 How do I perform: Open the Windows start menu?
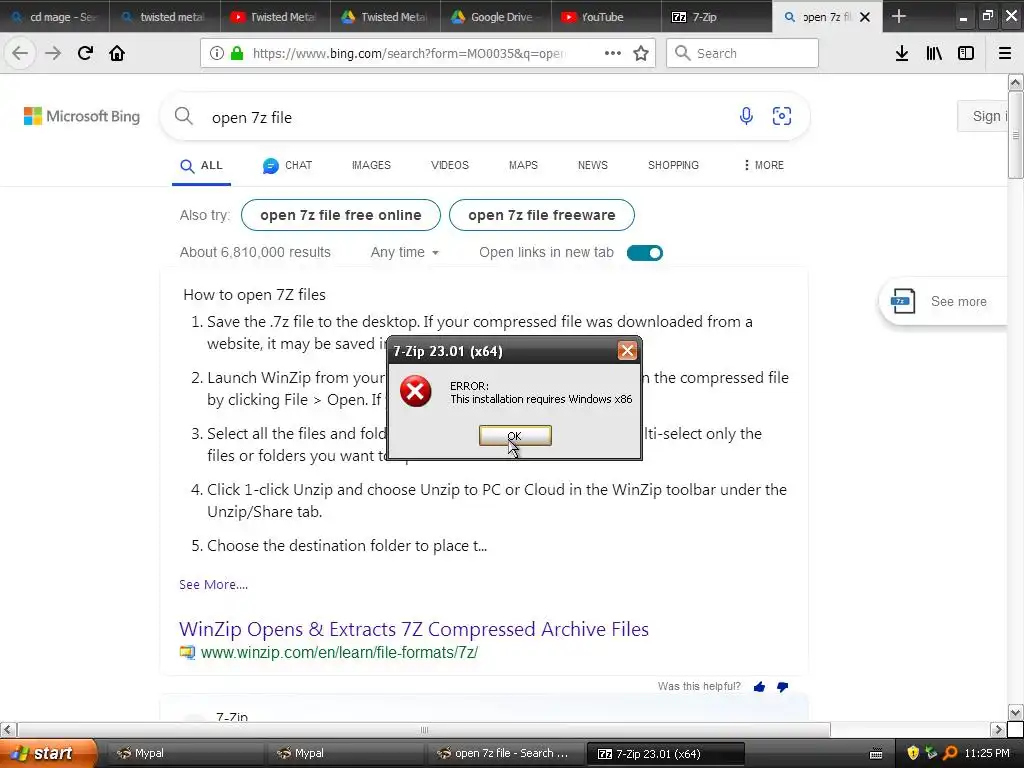tap(48, 753)
